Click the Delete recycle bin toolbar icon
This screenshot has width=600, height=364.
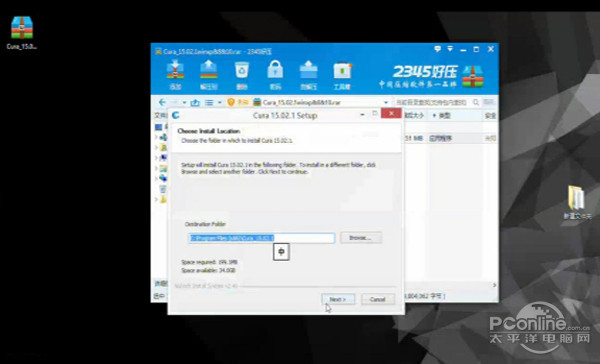[x=242, y=75]
